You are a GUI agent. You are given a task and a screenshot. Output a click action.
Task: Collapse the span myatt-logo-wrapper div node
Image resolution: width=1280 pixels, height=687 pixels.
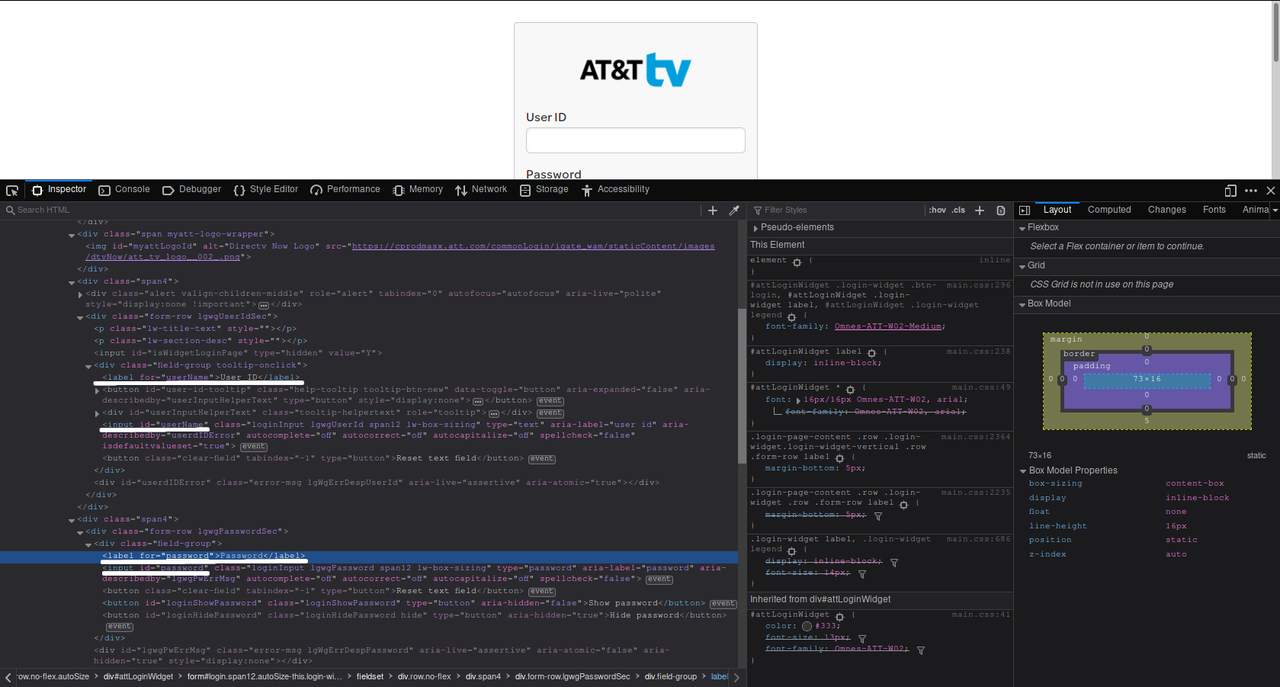pos(72,234)
